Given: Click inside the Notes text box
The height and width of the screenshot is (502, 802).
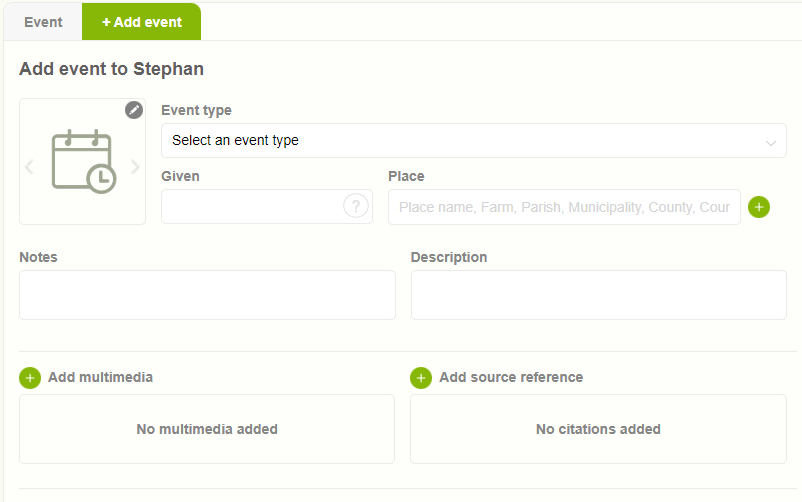Looking at the screenshot, I should coord(207,295).
